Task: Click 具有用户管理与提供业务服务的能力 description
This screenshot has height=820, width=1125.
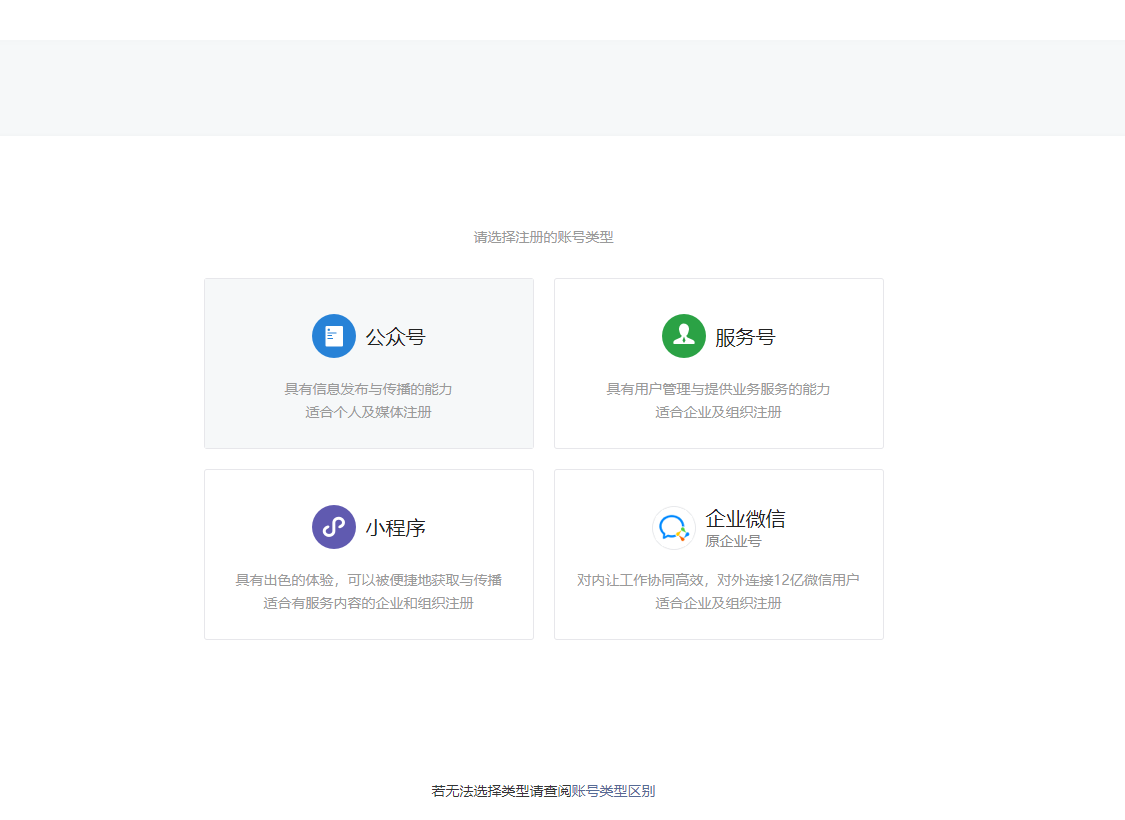Action: point(718,389)
